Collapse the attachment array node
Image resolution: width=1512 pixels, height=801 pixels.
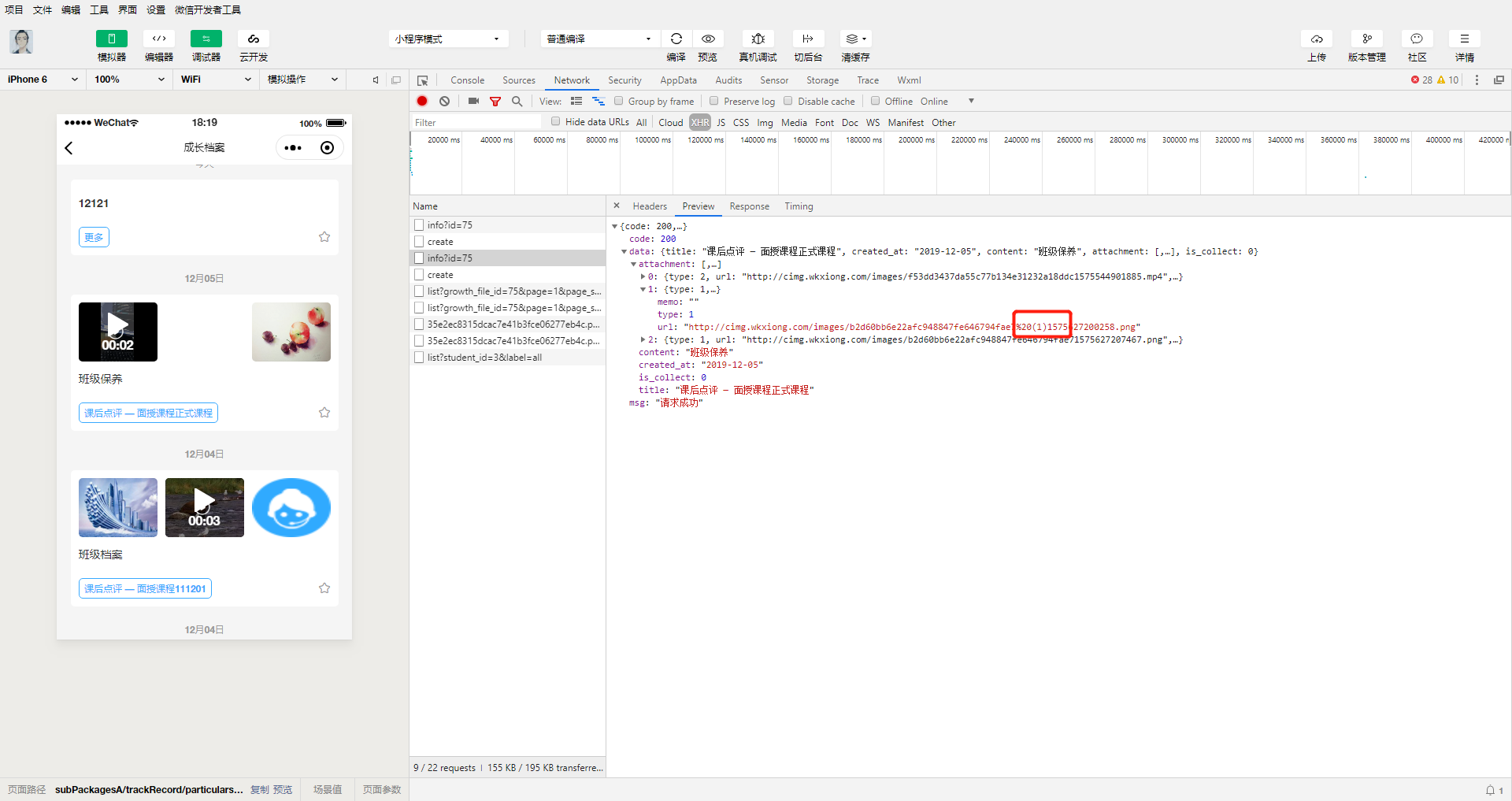633,265
